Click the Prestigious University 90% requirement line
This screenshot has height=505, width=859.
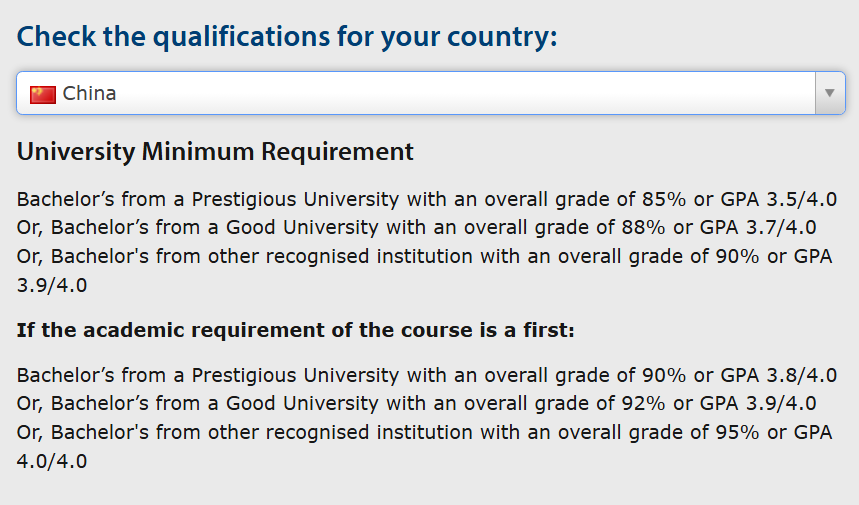pyautogui.click(x=427, y=375)
